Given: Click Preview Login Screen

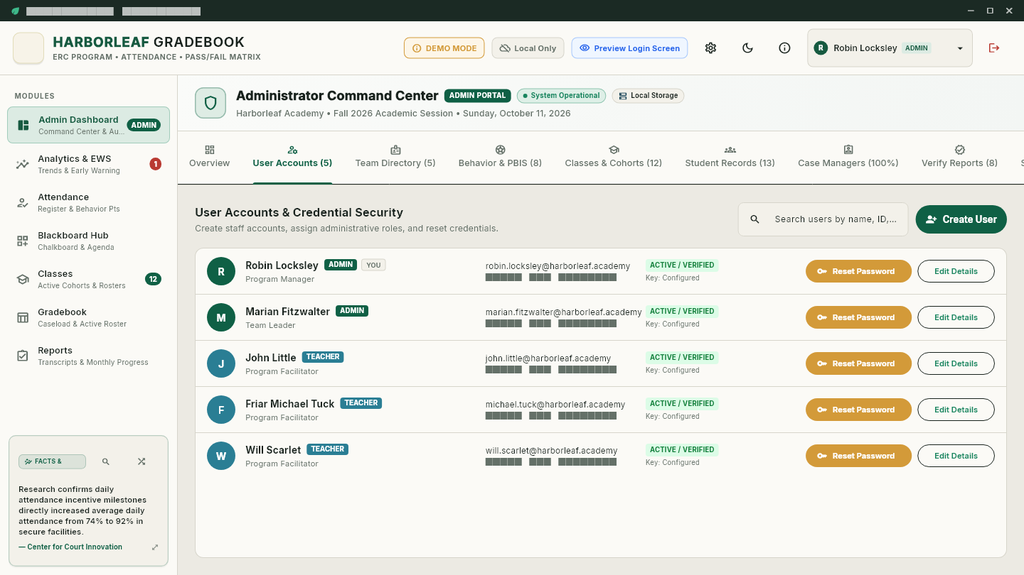Looking at the screenshot, I should (x=630, y=48).
